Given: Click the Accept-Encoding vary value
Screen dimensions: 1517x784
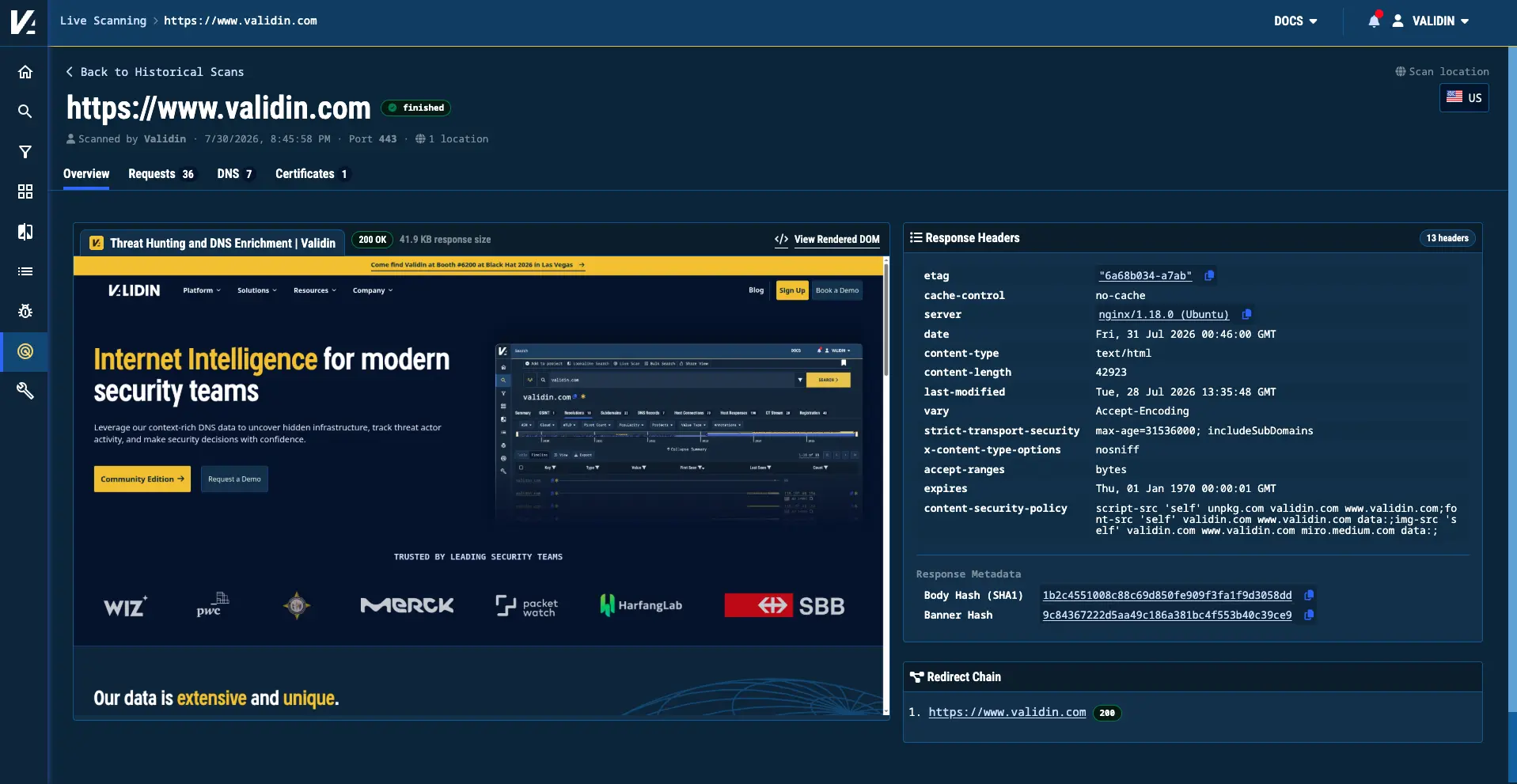Looking at the screenshot, I should pyautogui.click(x=1142, y=411).
